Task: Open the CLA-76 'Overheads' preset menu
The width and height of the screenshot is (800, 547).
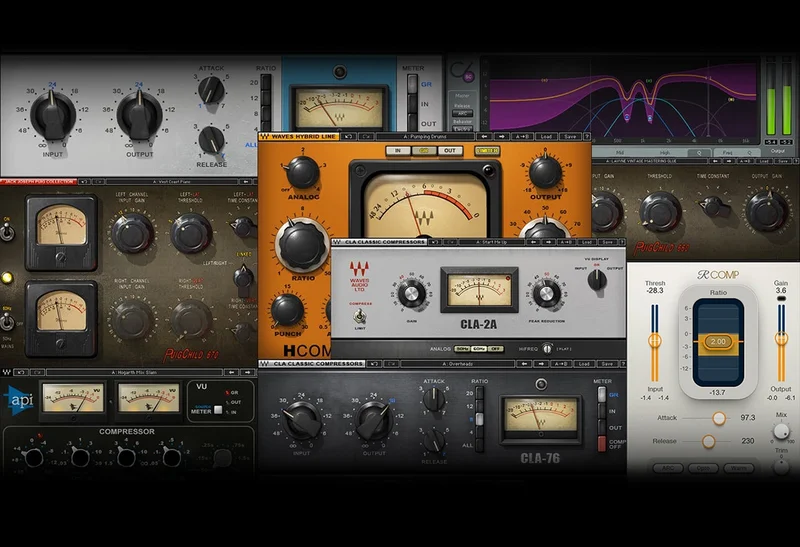Action: tap(458, 364)
